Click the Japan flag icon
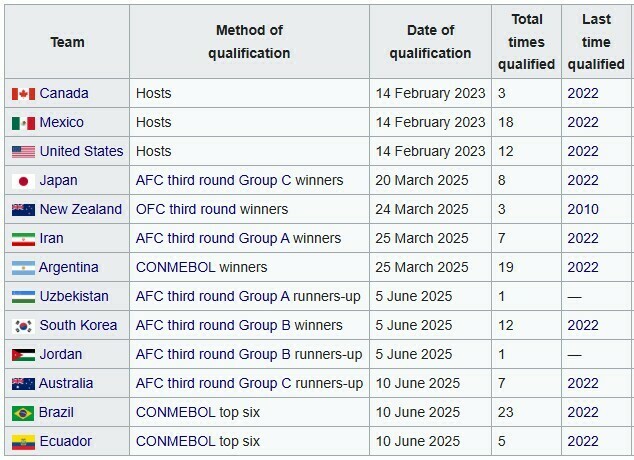Screen dimensions: 634x460 (23, 181)
